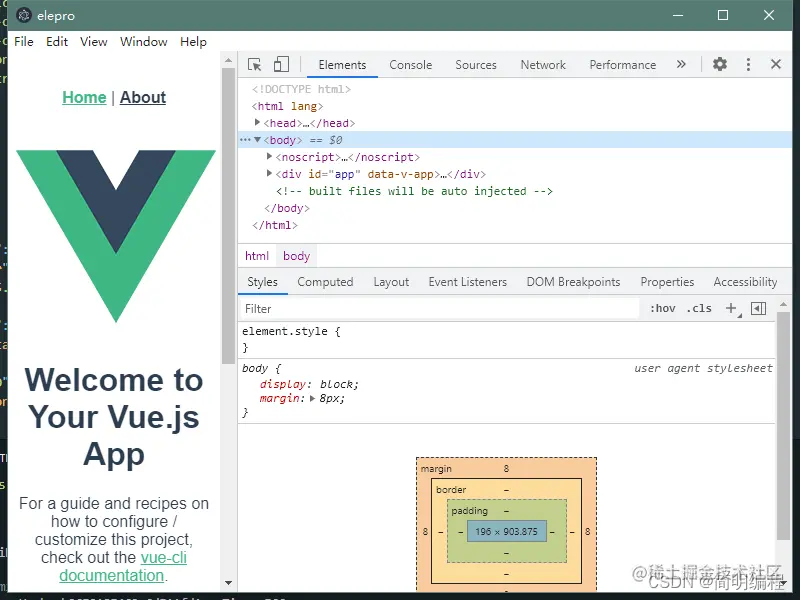Open the vue-cli documentation link
This screenshot has height=600, width=800.
tap(122, 566)
